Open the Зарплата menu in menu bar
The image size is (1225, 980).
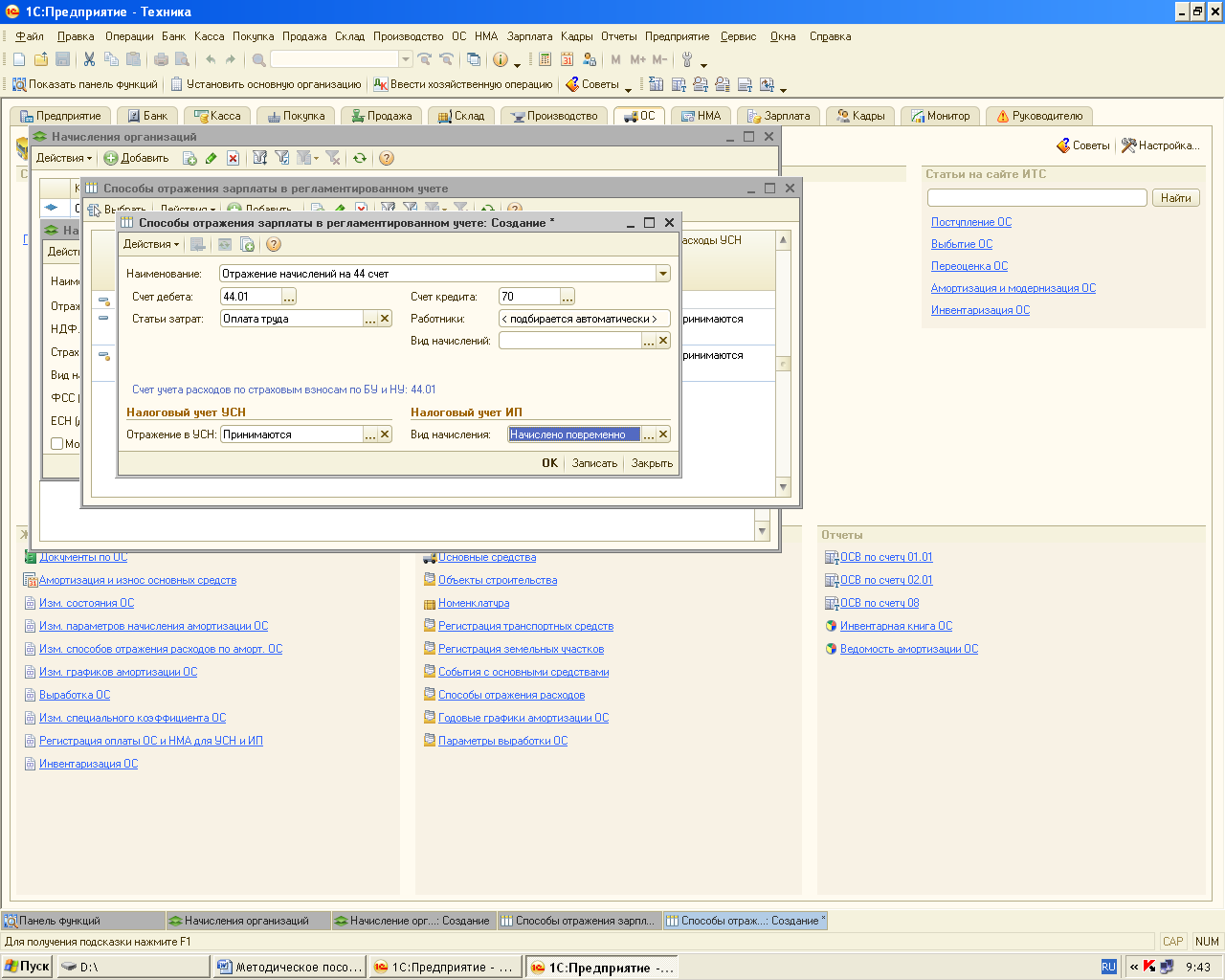[529, 36]
